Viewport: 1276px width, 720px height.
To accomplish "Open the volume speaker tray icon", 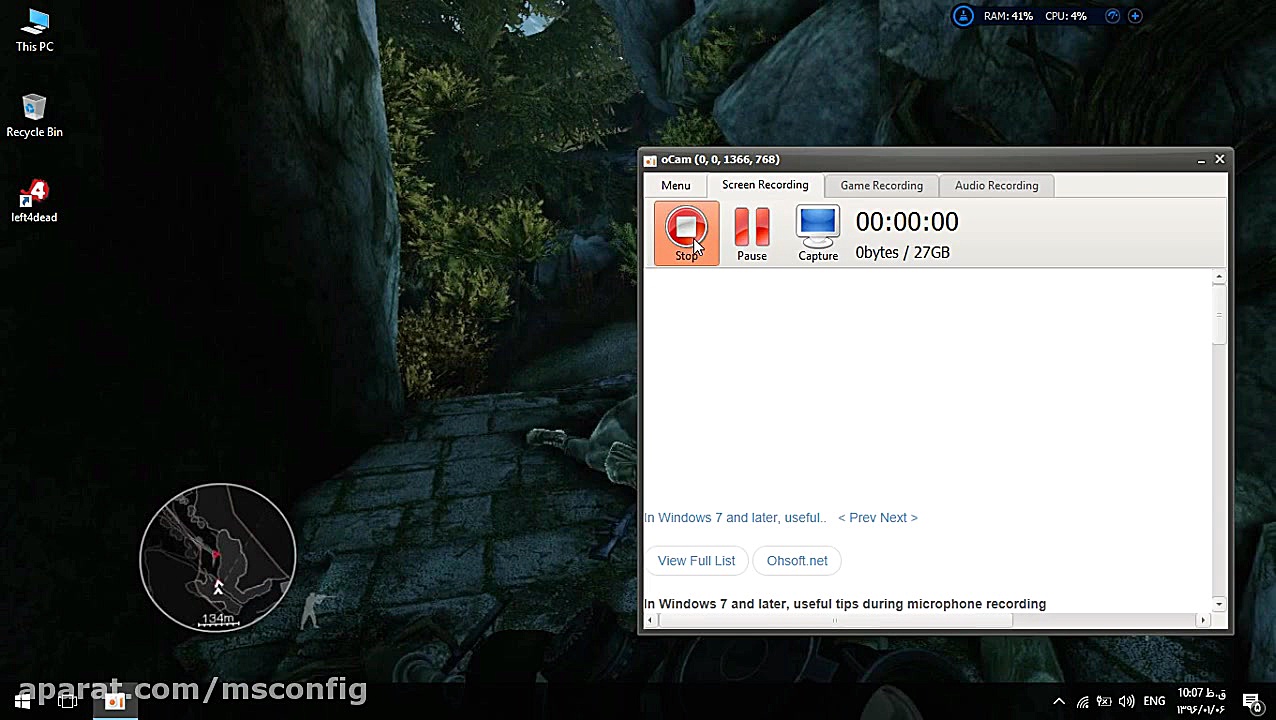I will click(1127, 702).
